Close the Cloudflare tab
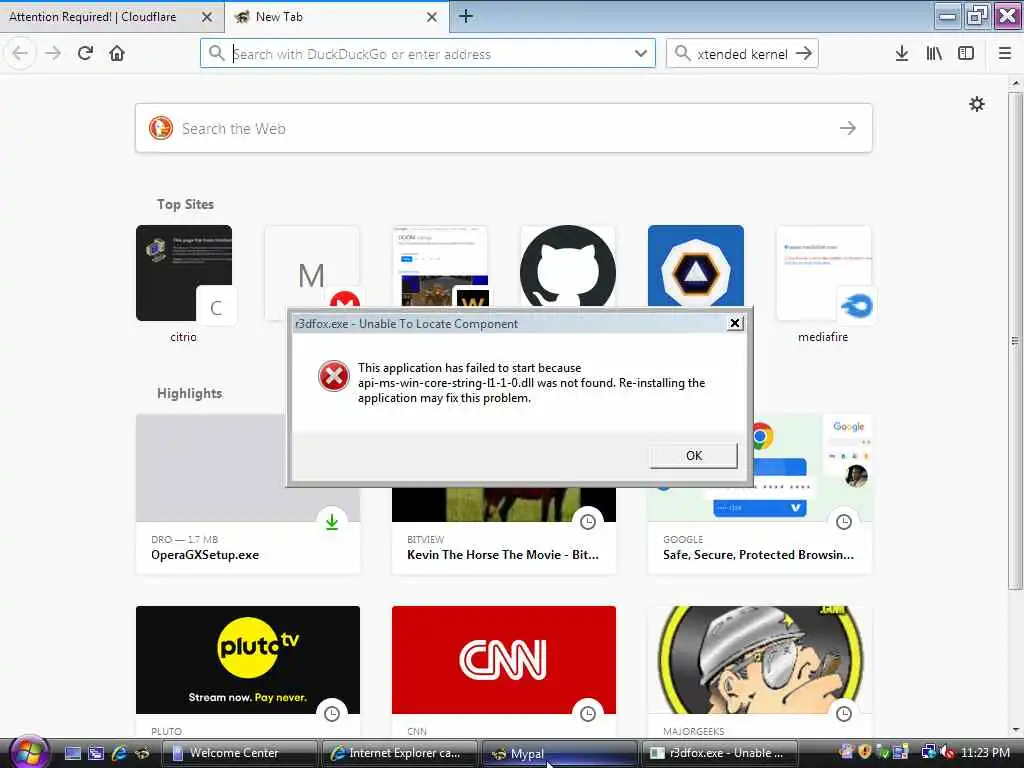Image resolution: width=1024 pixels, height=768 pixels. coord(207,17)
